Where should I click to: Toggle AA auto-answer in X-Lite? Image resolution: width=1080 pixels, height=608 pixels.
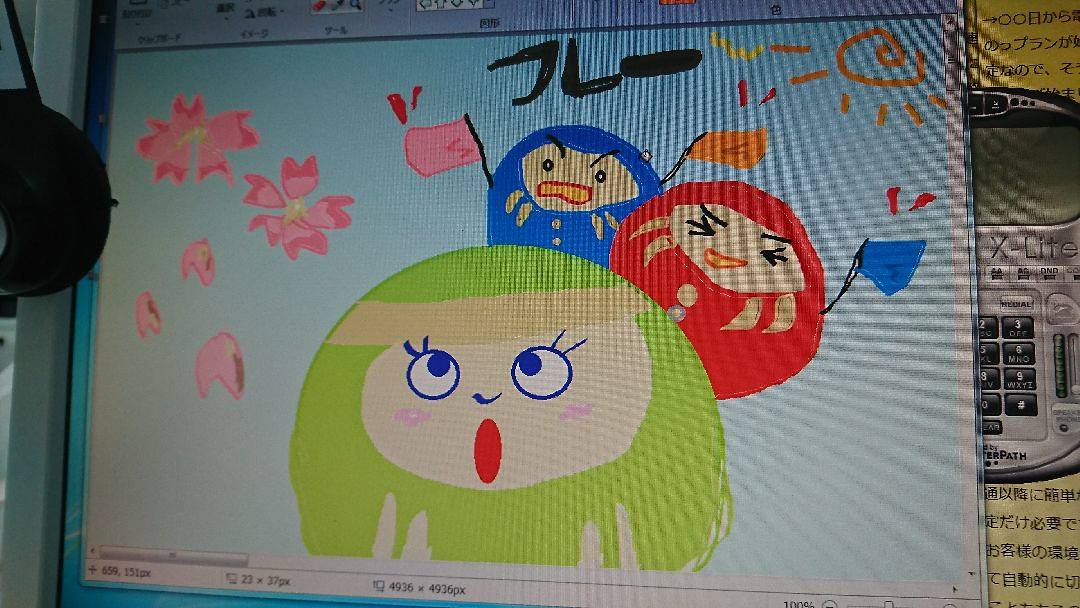click(997, 273)
